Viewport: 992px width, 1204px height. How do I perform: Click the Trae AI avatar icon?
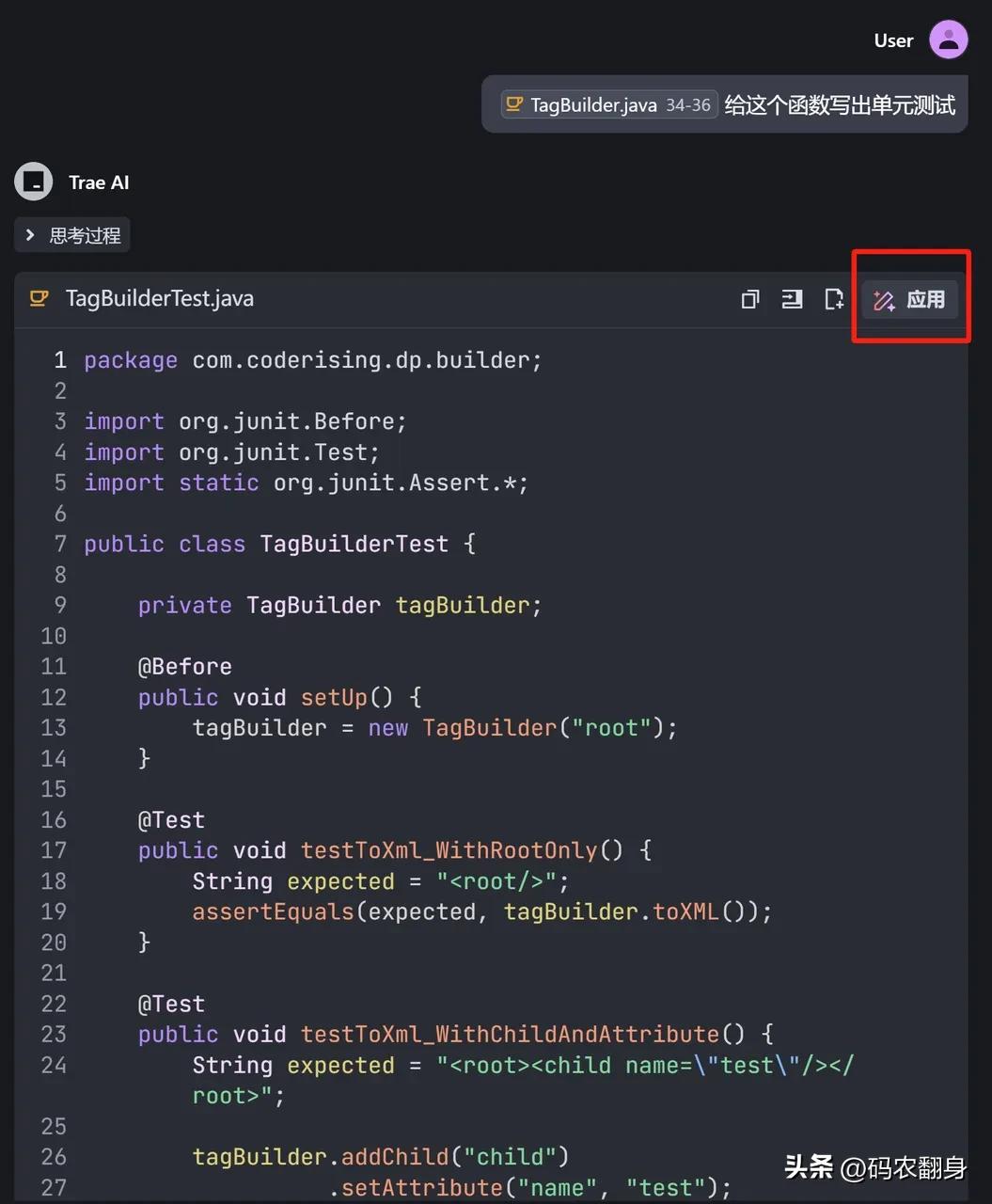coord(34,182)
